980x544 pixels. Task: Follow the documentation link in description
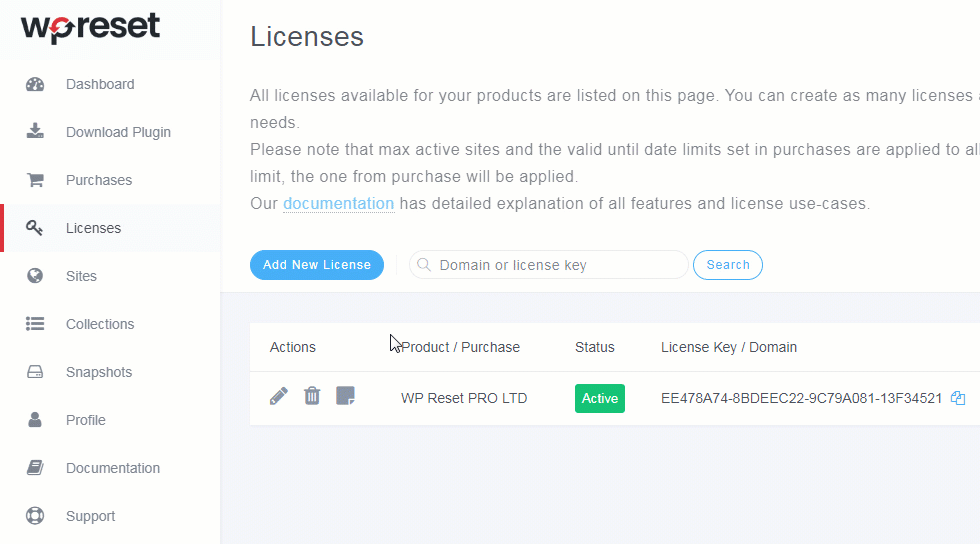(338, 204)
